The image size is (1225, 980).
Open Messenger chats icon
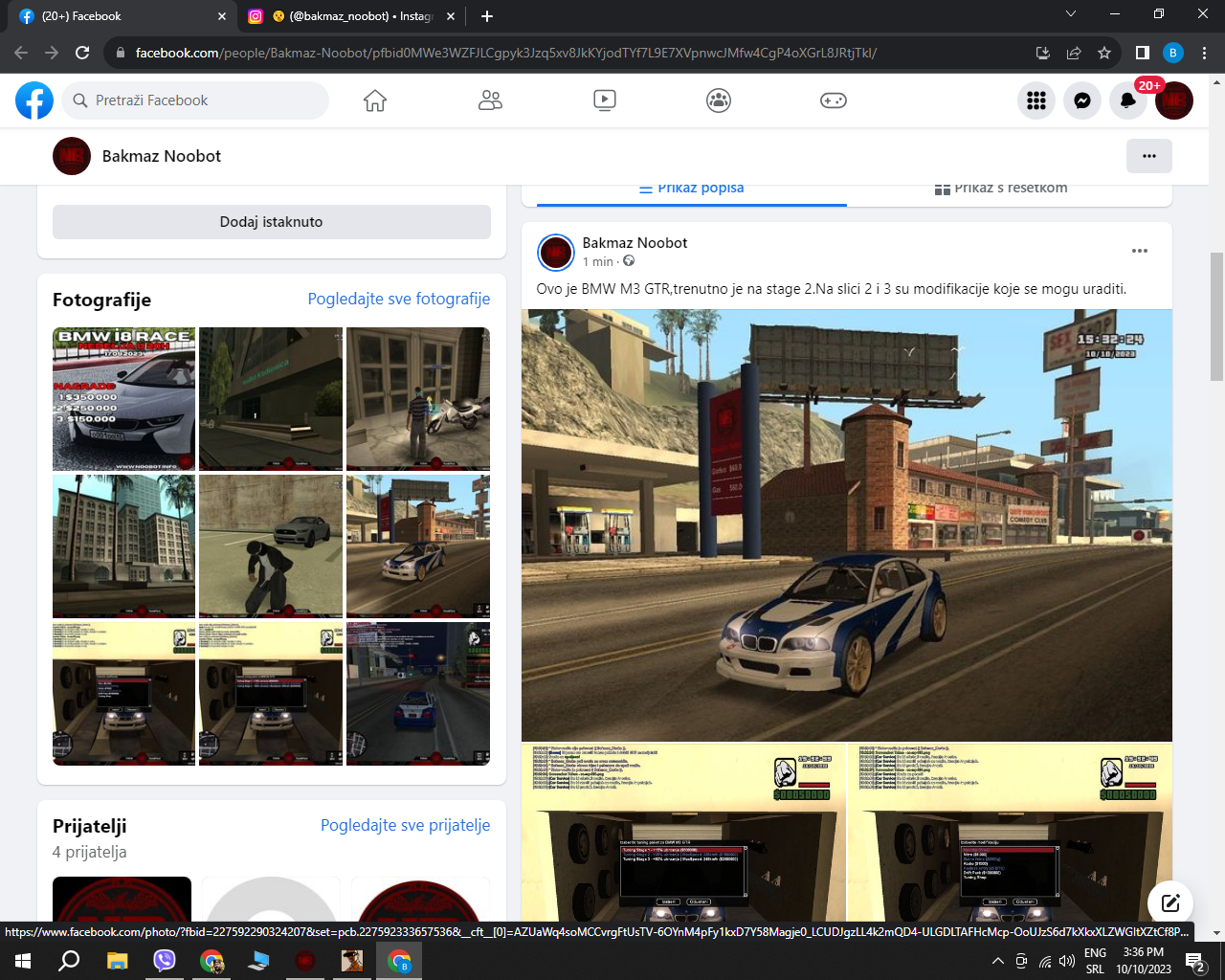click(x=1082, y=100)
